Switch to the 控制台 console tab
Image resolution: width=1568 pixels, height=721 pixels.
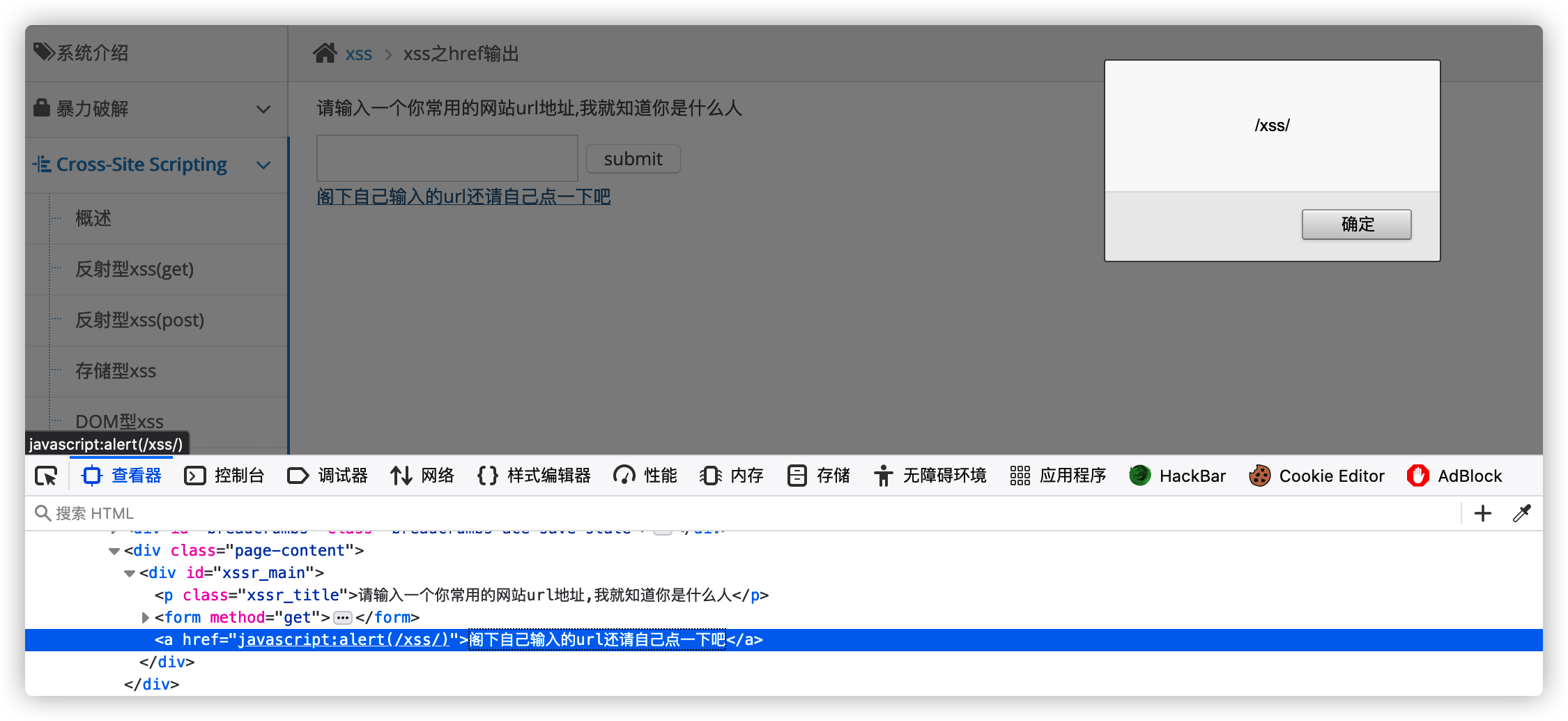224,476
